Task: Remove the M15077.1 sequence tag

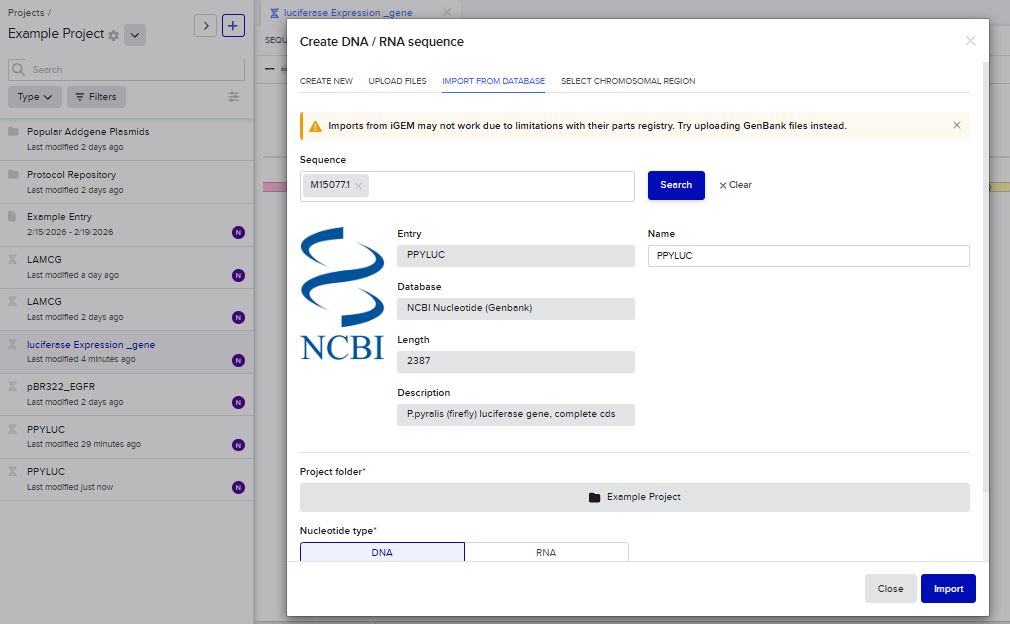Action: pos(358,185)
